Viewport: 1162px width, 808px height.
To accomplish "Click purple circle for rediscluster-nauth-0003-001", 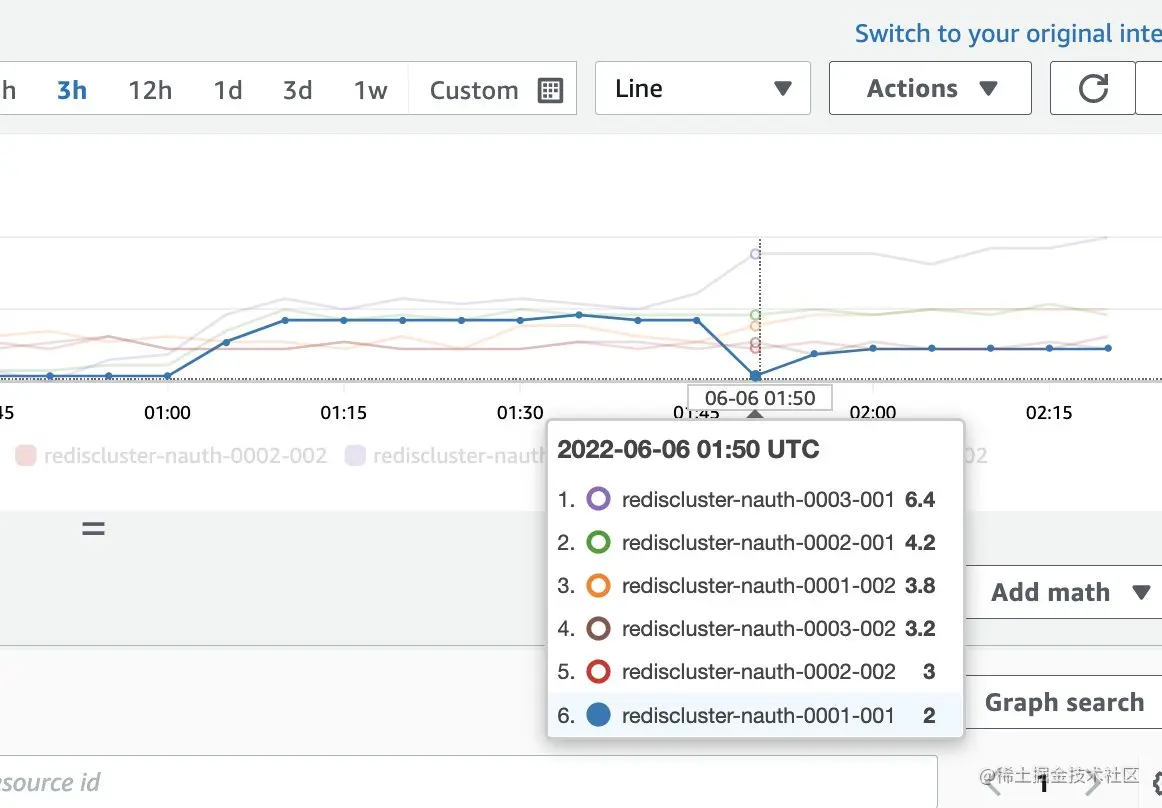I will point(598,499).
